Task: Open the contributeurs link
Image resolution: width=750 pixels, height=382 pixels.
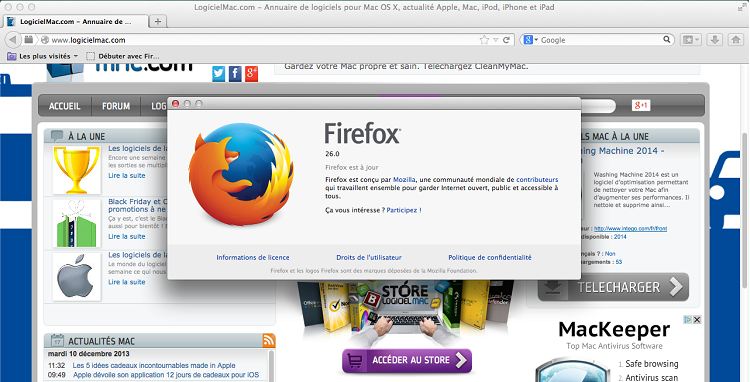Action: [537, 180]
